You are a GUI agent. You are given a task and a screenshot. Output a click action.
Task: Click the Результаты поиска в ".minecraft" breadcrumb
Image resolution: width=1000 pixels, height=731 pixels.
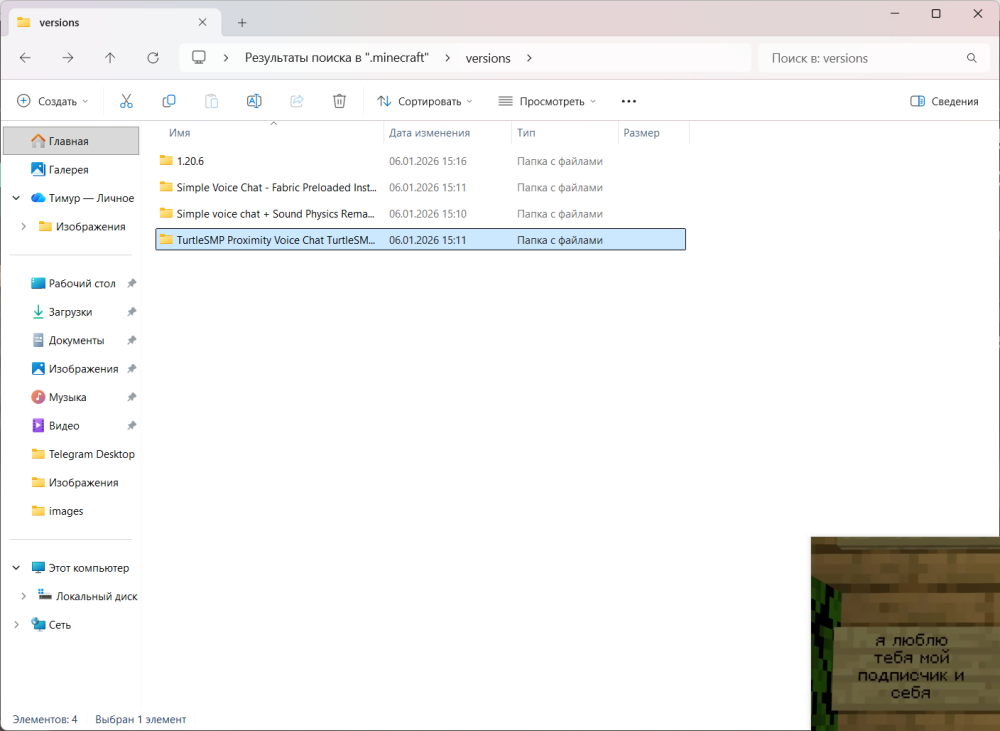(337, 58)
